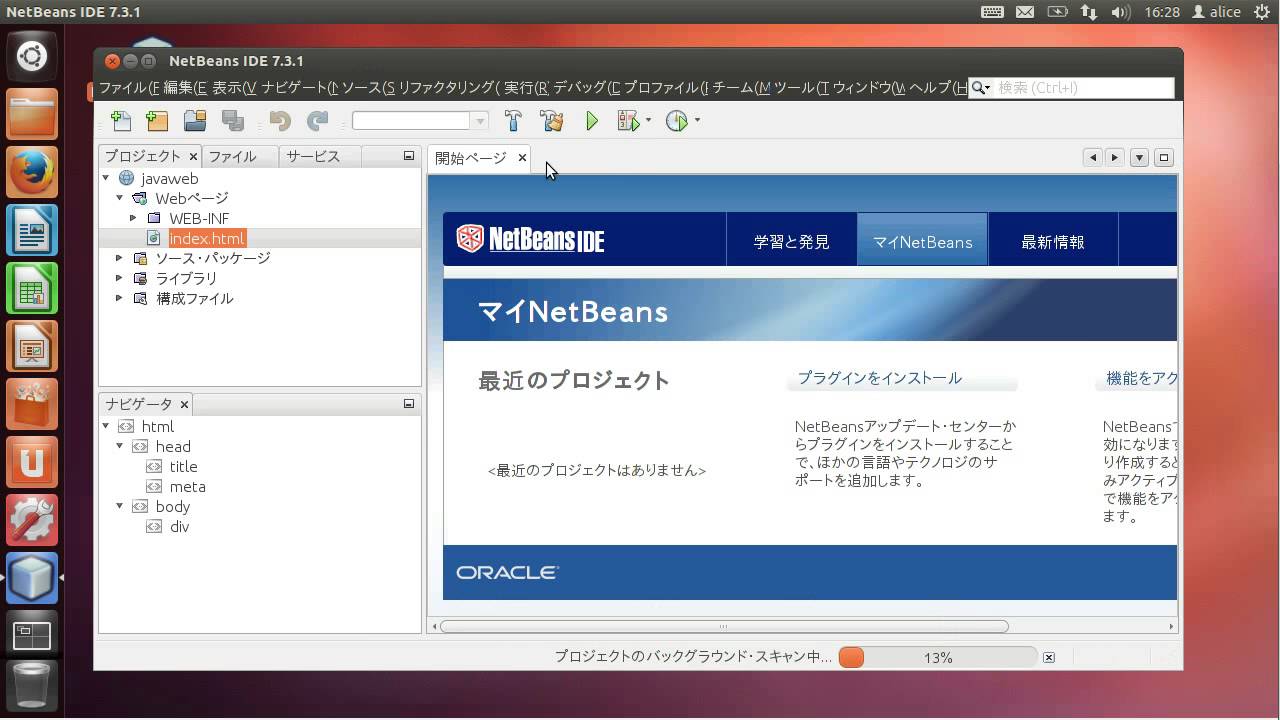The width and height of the screenshot is (1280, 720).
Task: Open Ubuntu Software Center from launcher
Action: (x=32, y=405)
